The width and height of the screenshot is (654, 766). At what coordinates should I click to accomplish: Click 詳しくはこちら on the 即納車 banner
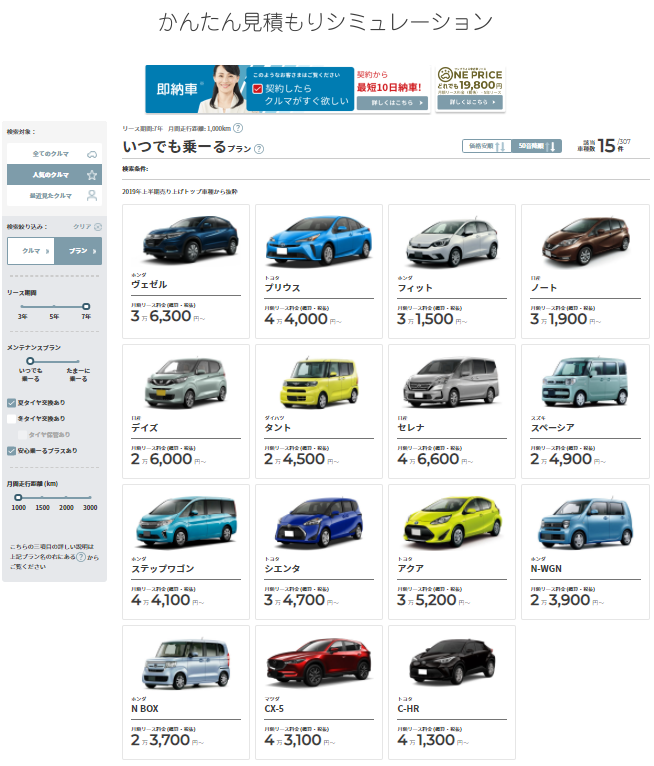[393, 103]
